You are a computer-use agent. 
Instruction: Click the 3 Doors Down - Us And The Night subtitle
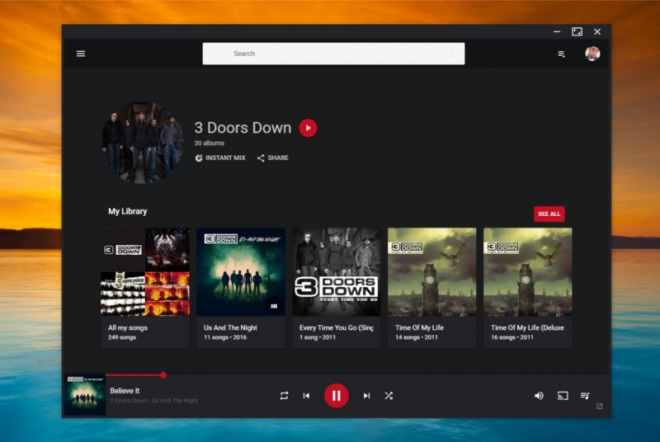click(154, 401)
